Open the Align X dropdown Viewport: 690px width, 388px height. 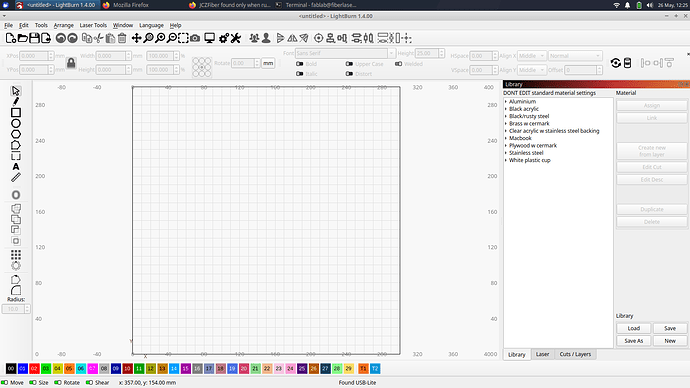[532, 56]
